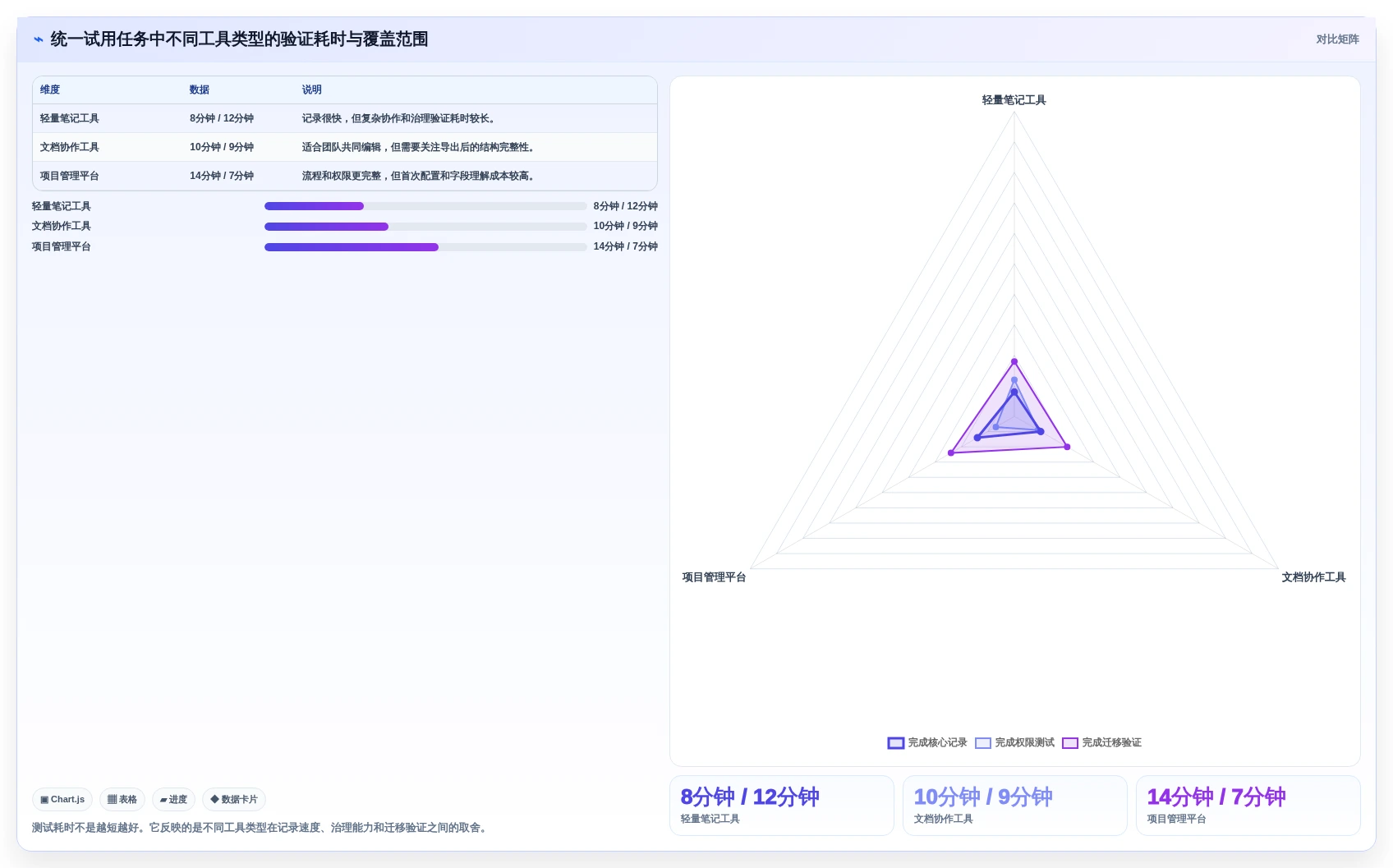
Task: Click the 项目管理平台 progress bar
Action: 425,247
